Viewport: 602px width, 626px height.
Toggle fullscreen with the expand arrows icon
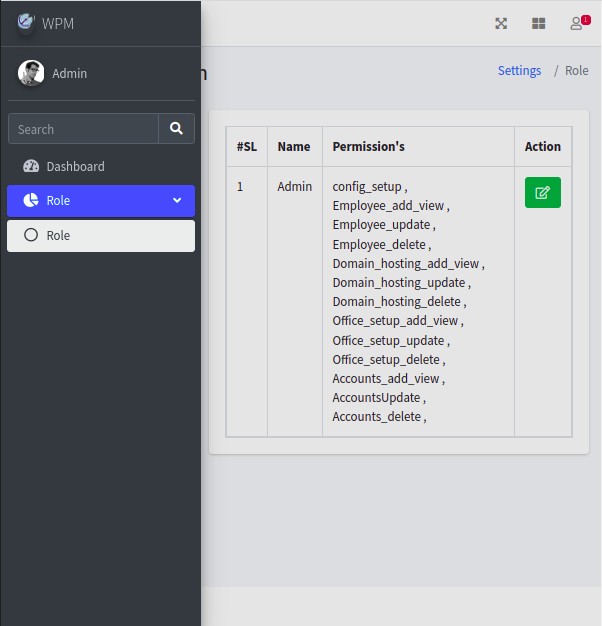click(x=501, y=23)
